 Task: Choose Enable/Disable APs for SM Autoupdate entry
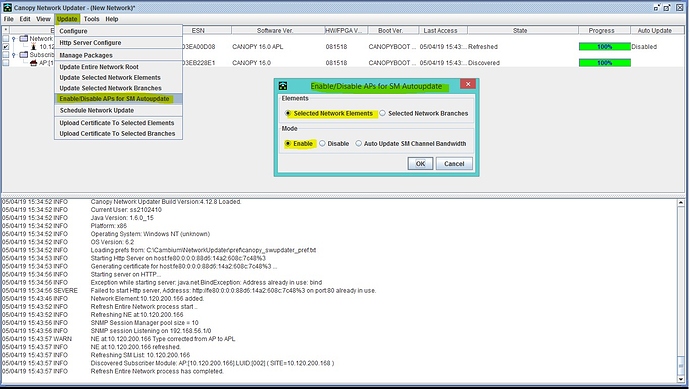pos(118,99)
